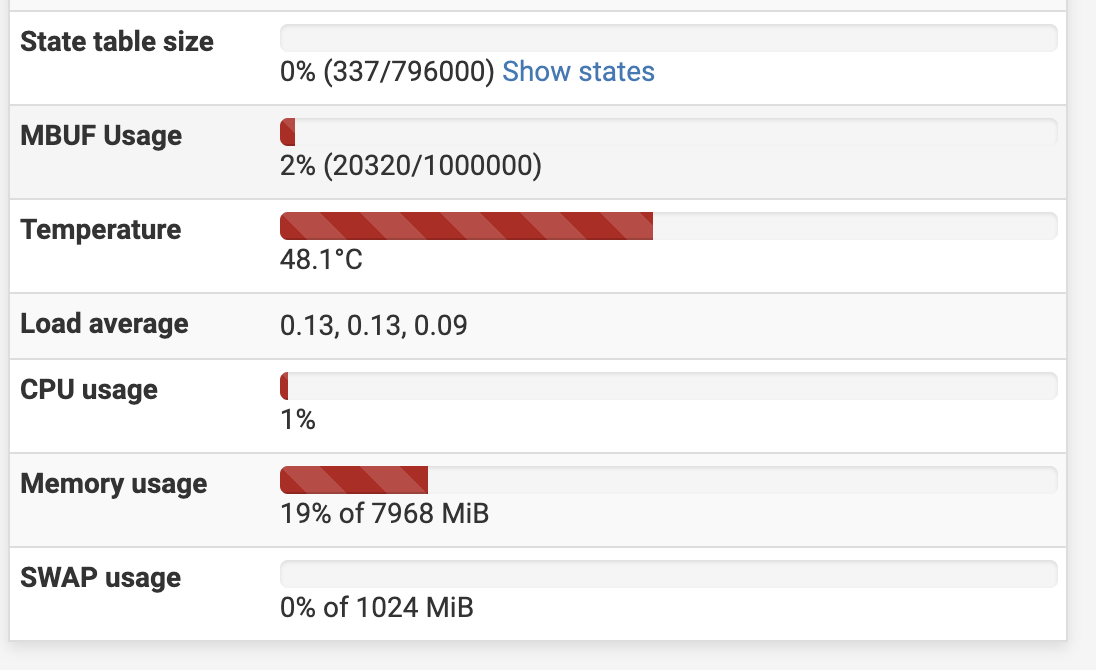
Task: Click the 48.1°C temperature reading
Action: 322,260
